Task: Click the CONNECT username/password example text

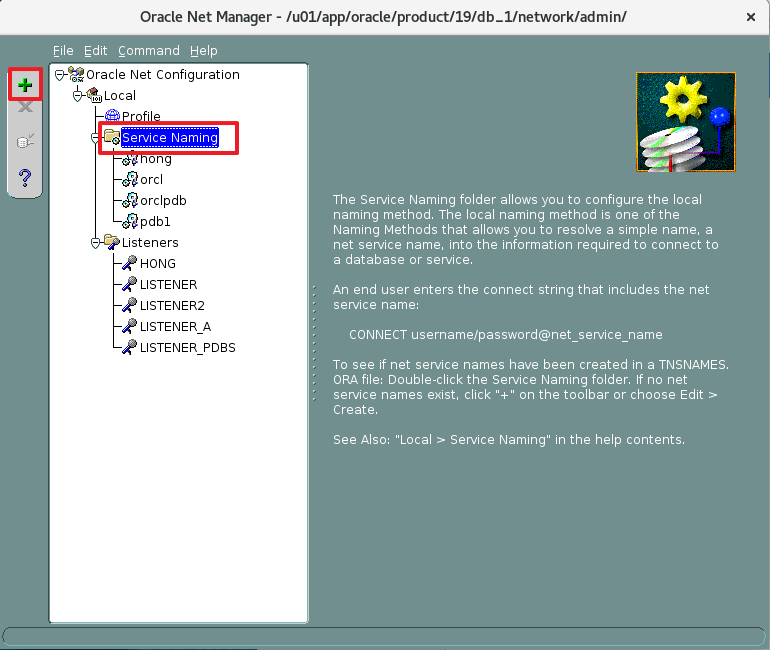Action: pos(506,335)
